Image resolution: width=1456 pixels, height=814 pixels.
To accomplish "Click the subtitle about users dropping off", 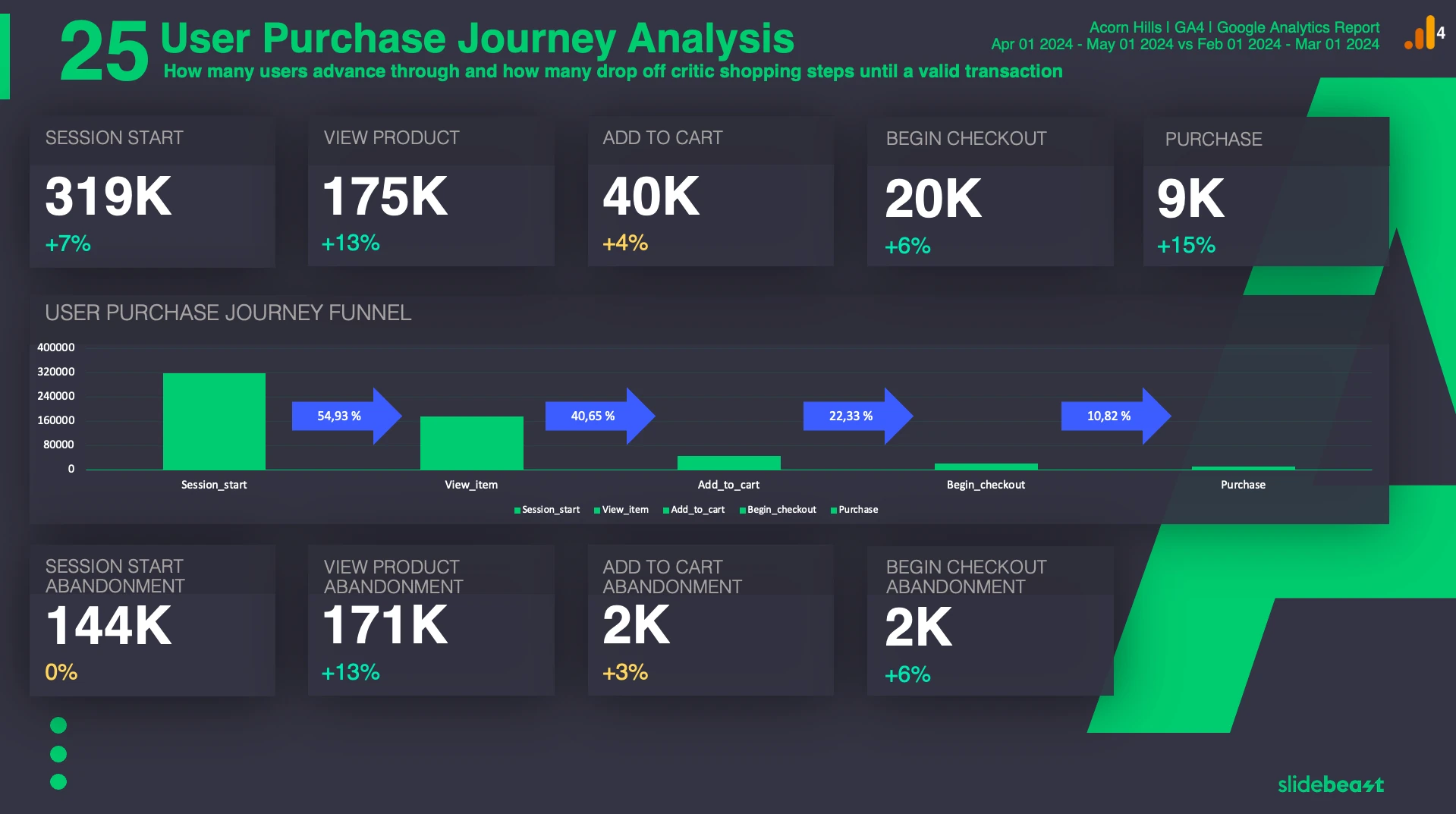I will (613, 71).
